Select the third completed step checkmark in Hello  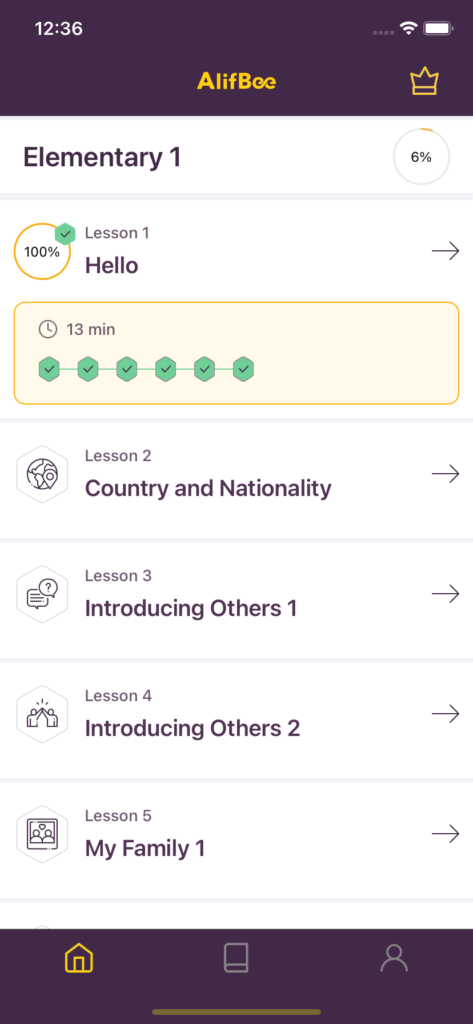127,369
